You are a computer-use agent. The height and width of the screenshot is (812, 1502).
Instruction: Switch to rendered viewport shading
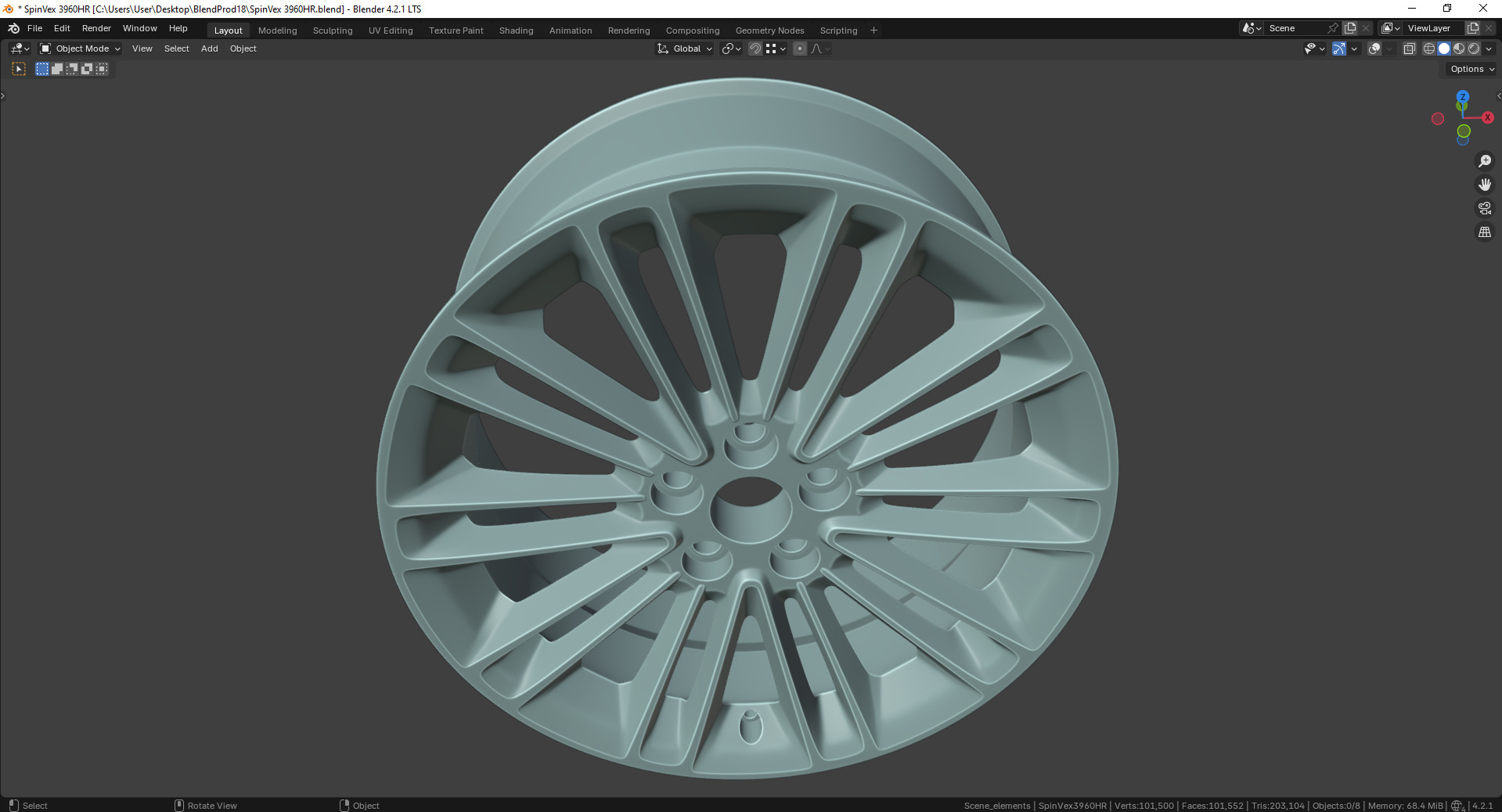[1474, 49]
